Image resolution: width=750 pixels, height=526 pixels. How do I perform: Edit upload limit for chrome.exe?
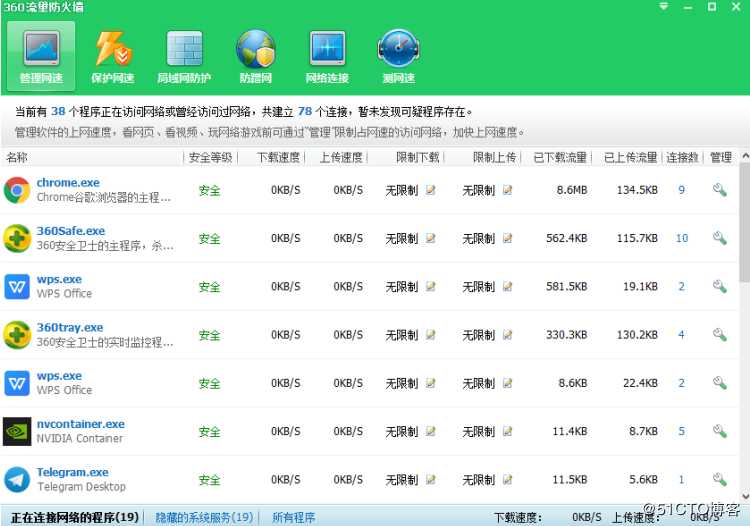pyautogui.click(x=507, y=190)
